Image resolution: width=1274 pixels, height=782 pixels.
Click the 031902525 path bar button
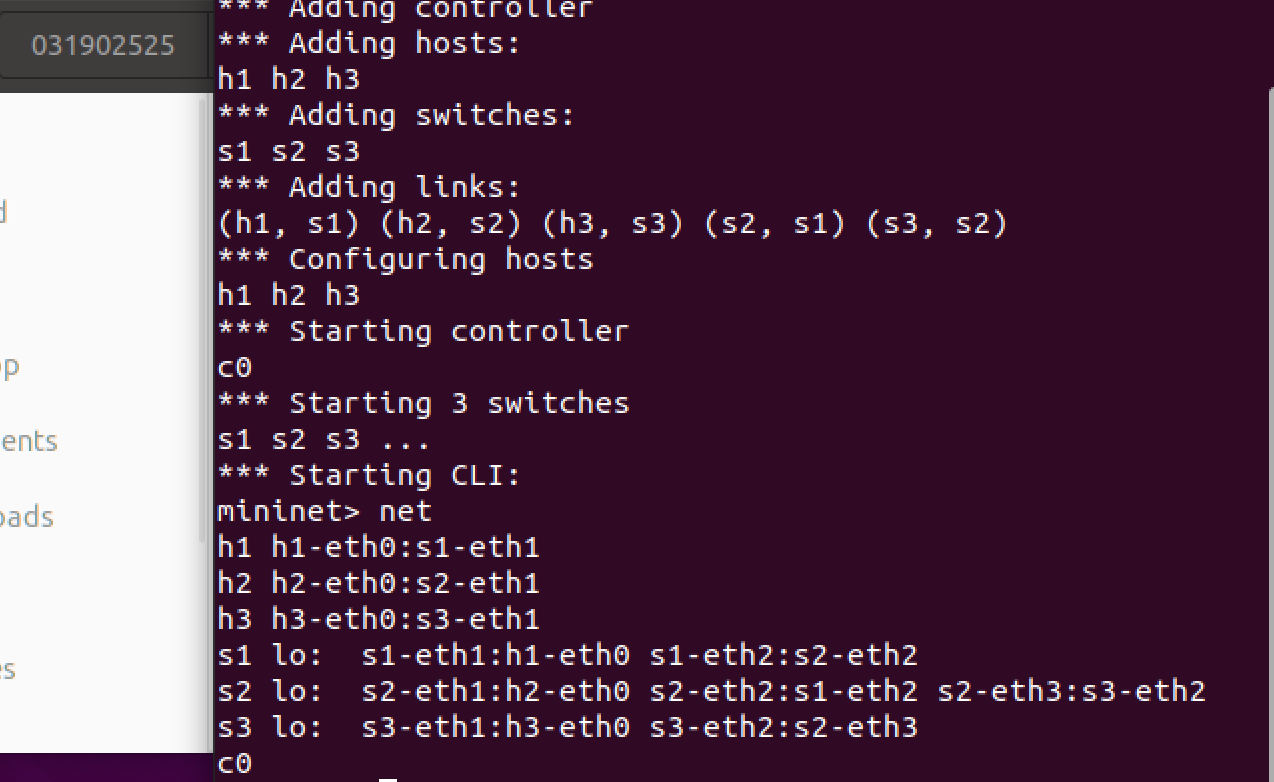(102, 46)
